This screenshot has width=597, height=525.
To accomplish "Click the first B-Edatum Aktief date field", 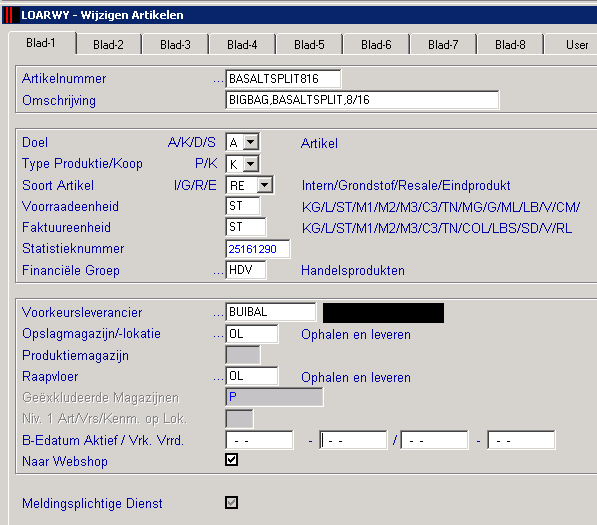I will (x=260, y=440).
